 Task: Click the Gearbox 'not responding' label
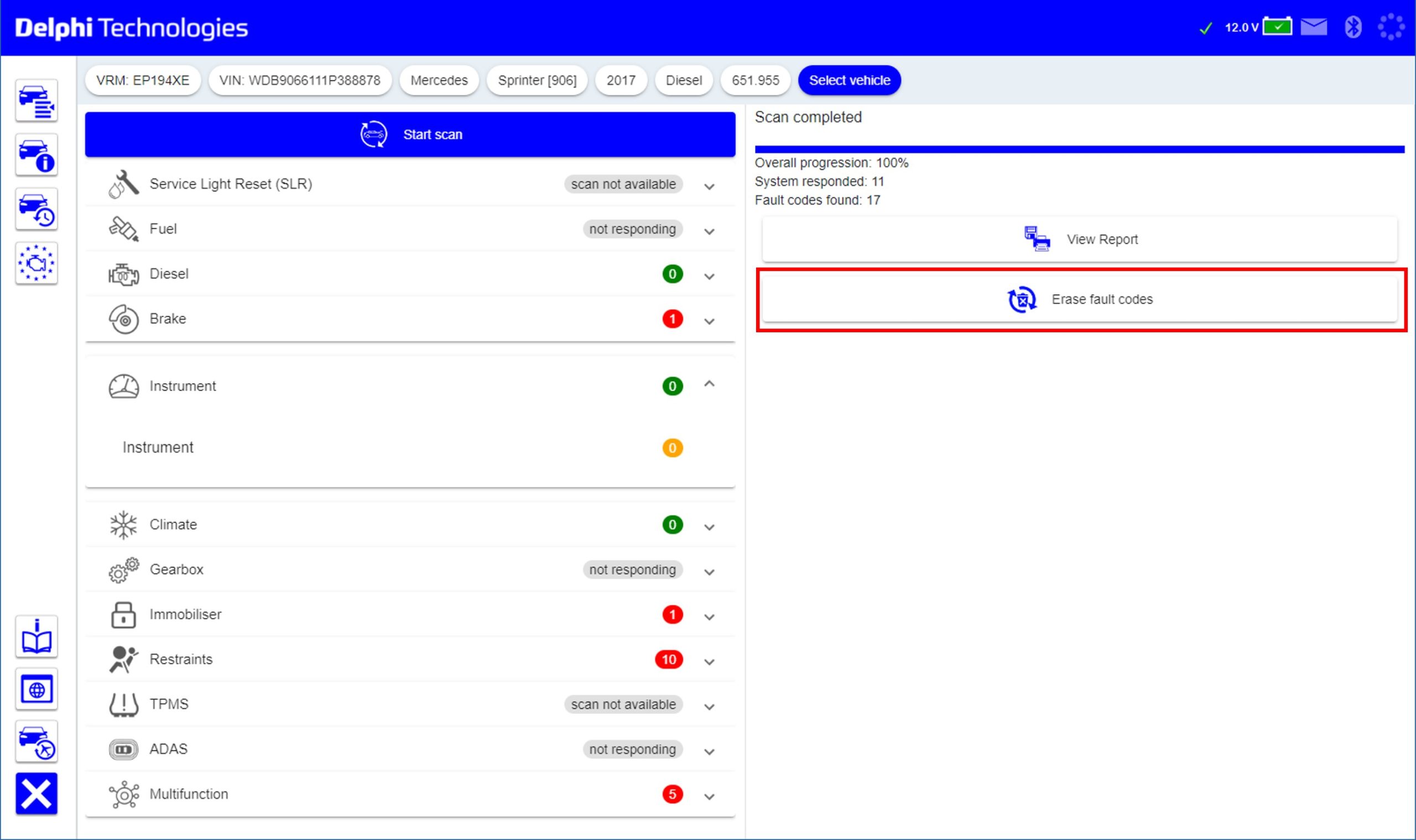[632, 570]
